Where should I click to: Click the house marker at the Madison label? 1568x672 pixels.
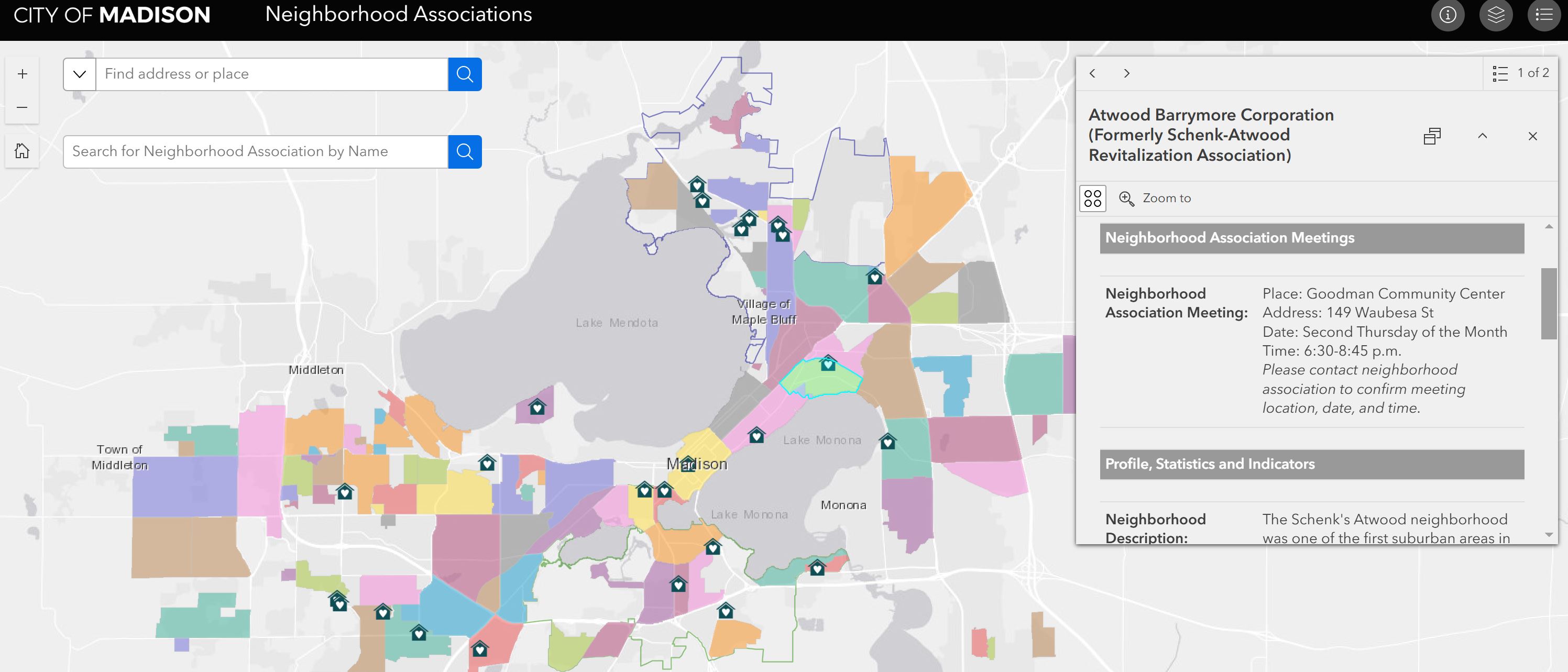point(688,464)
